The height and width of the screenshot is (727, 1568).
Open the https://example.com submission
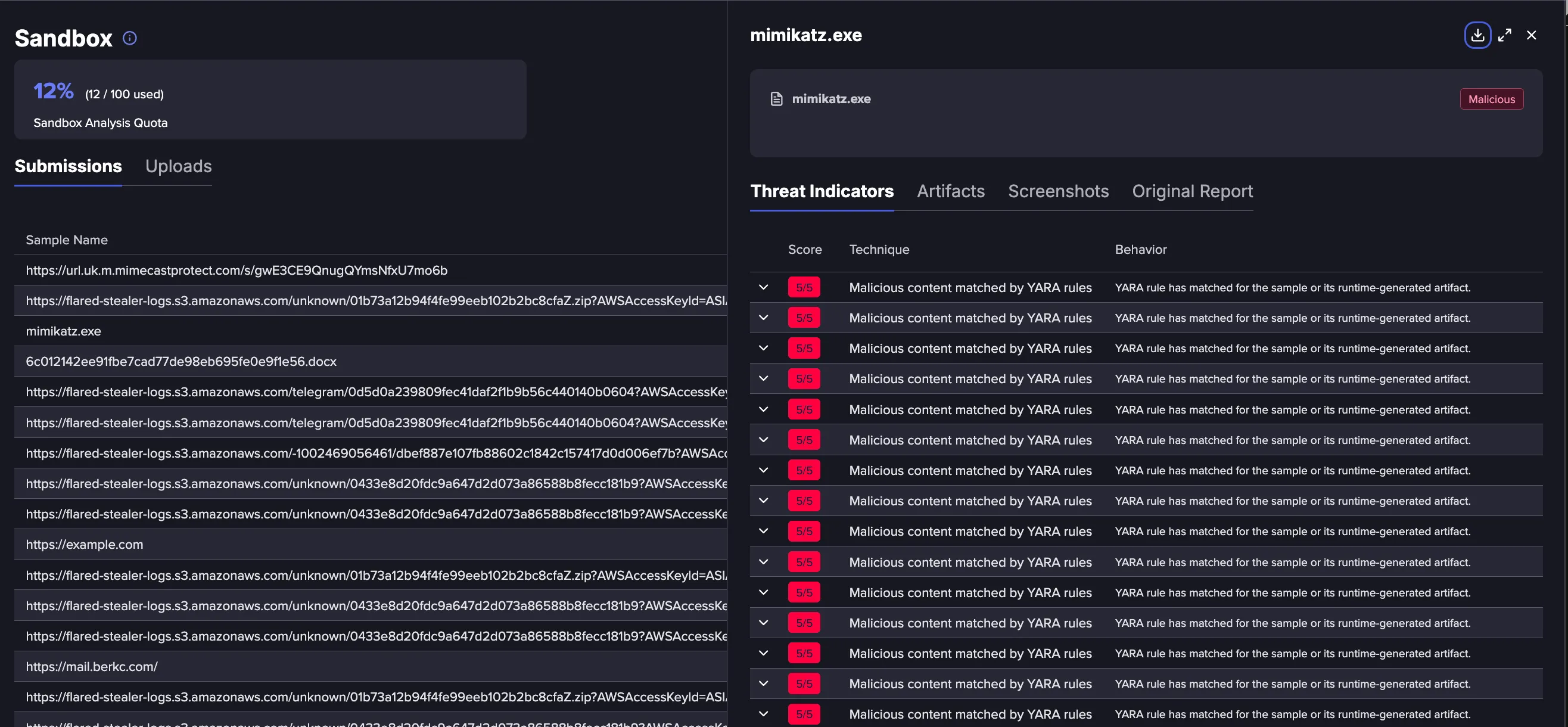(371, 544)
